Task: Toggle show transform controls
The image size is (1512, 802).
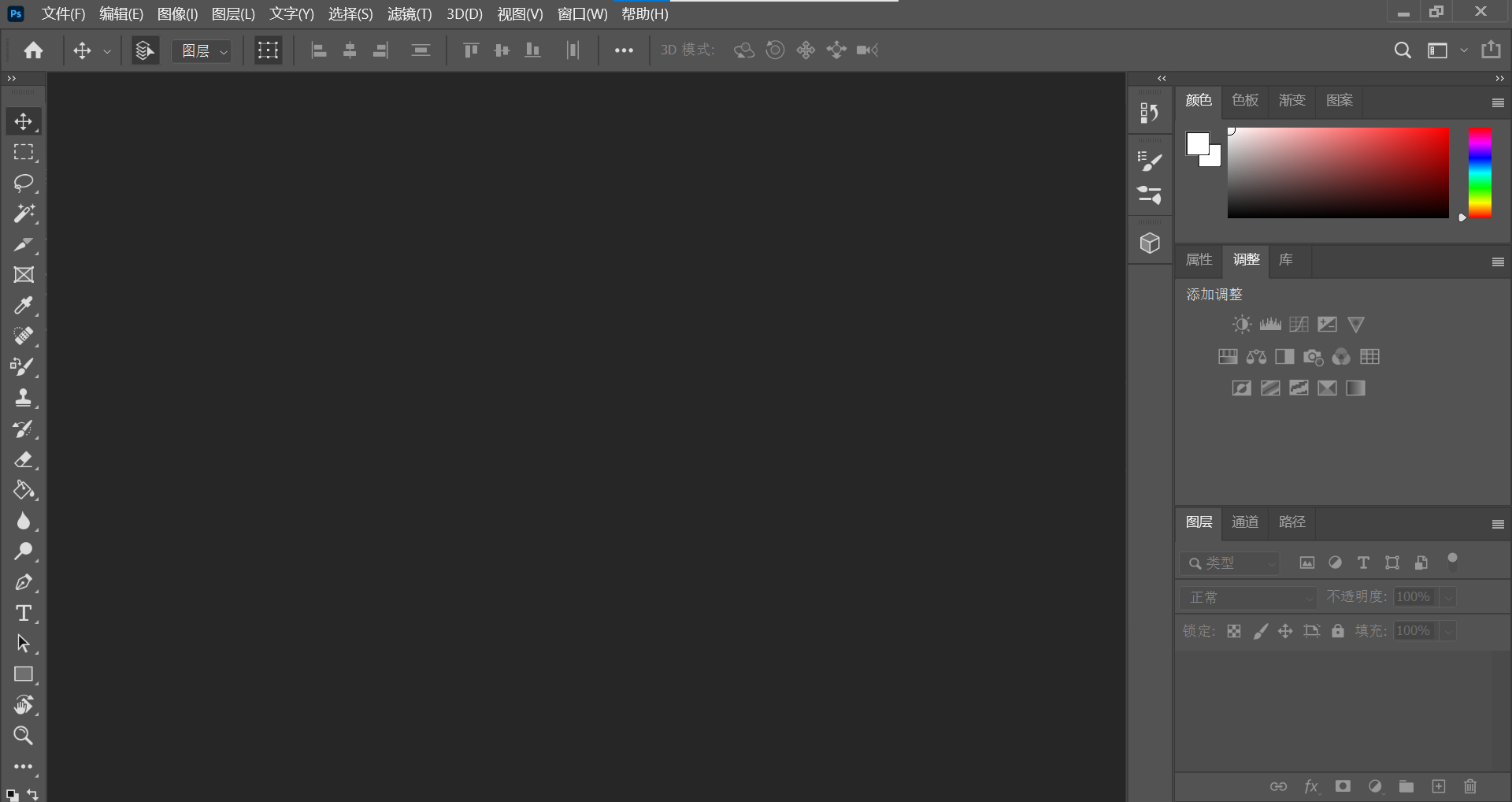Action: 268,50
